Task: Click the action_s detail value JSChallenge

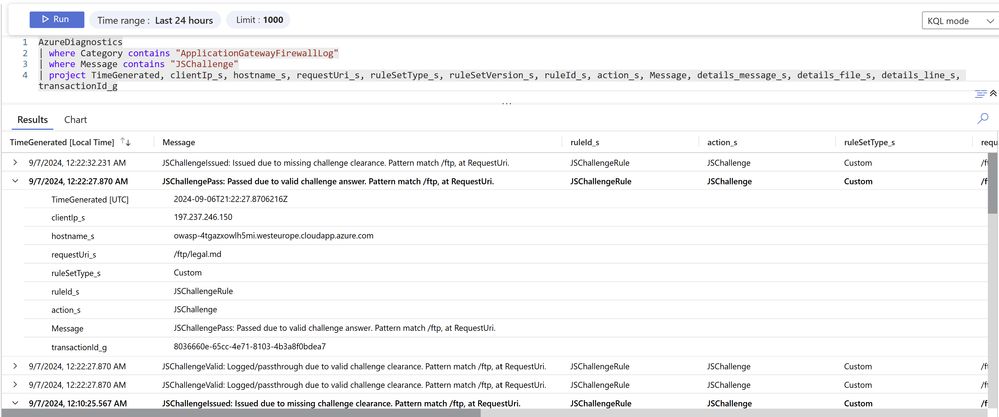Action: point(195,309)
